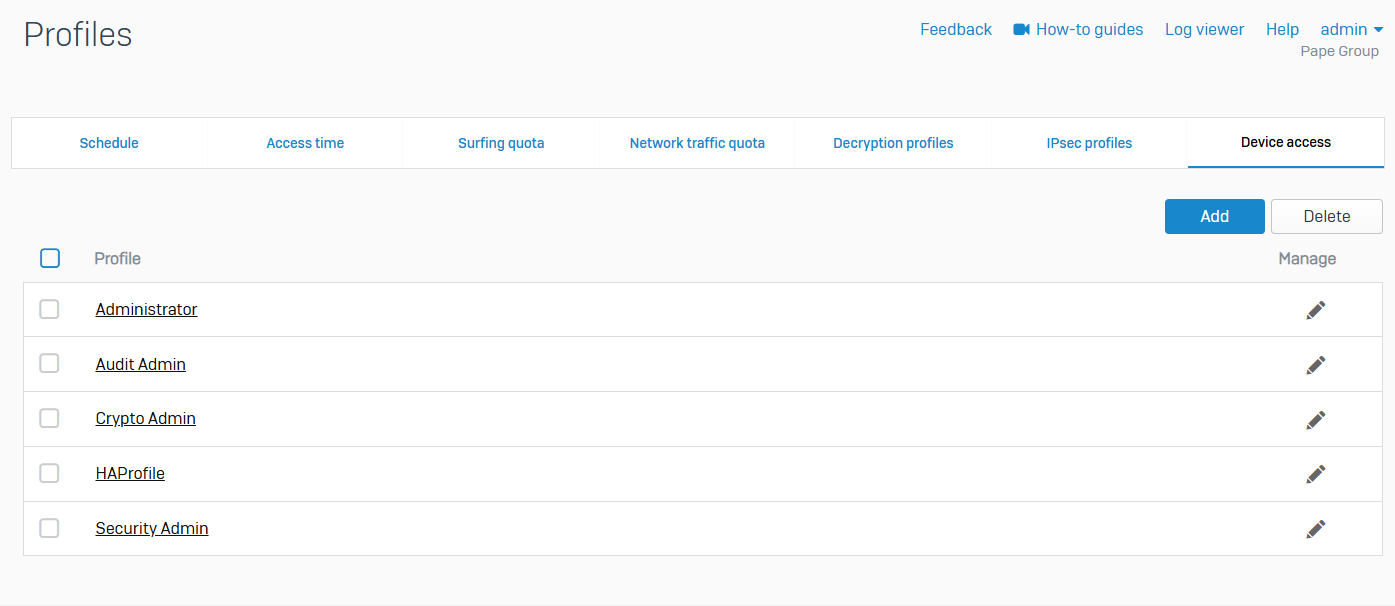
Task: Click the Help link in the header
Action: coord(1282,30)
